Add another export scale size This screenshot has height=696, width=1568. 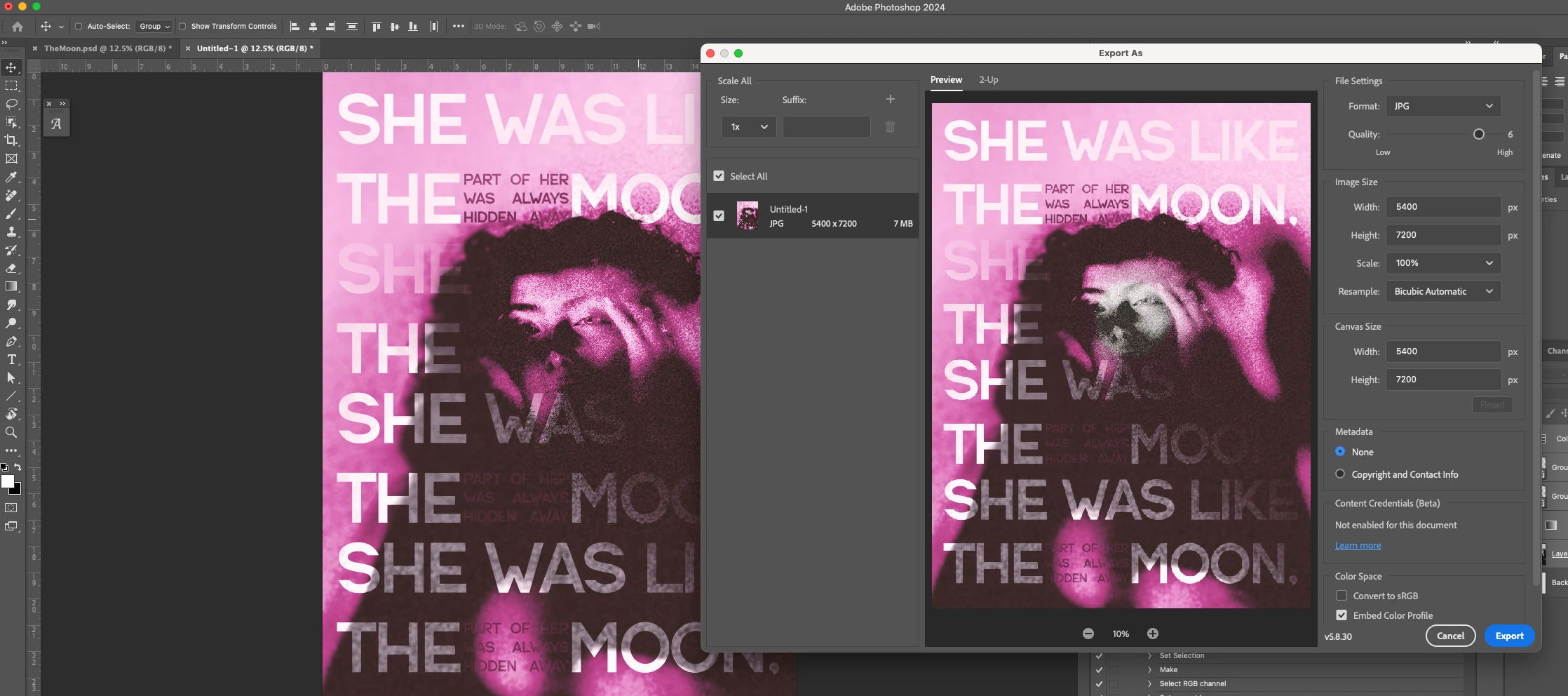coord(891,99)
